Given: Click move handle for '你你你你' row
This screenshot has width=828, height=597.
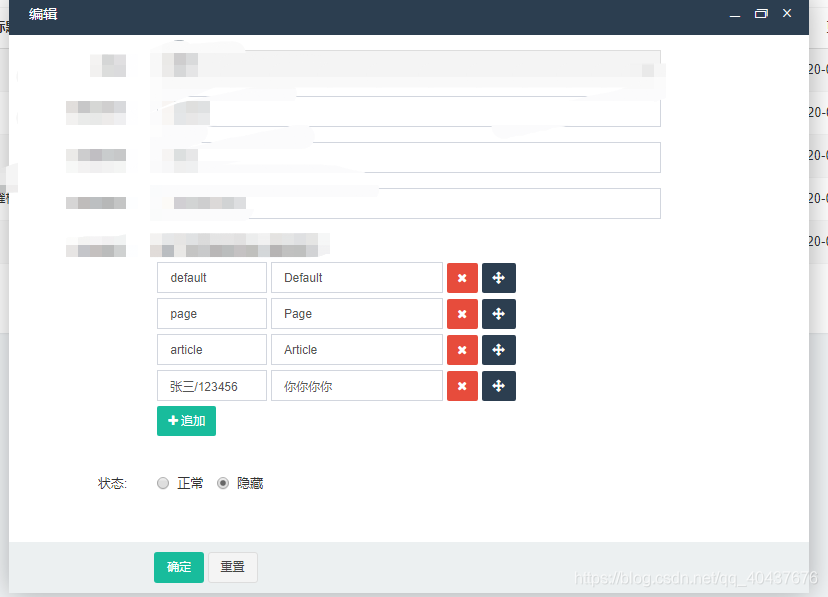Looking at the screenshot, I should [x=498, y=386].
